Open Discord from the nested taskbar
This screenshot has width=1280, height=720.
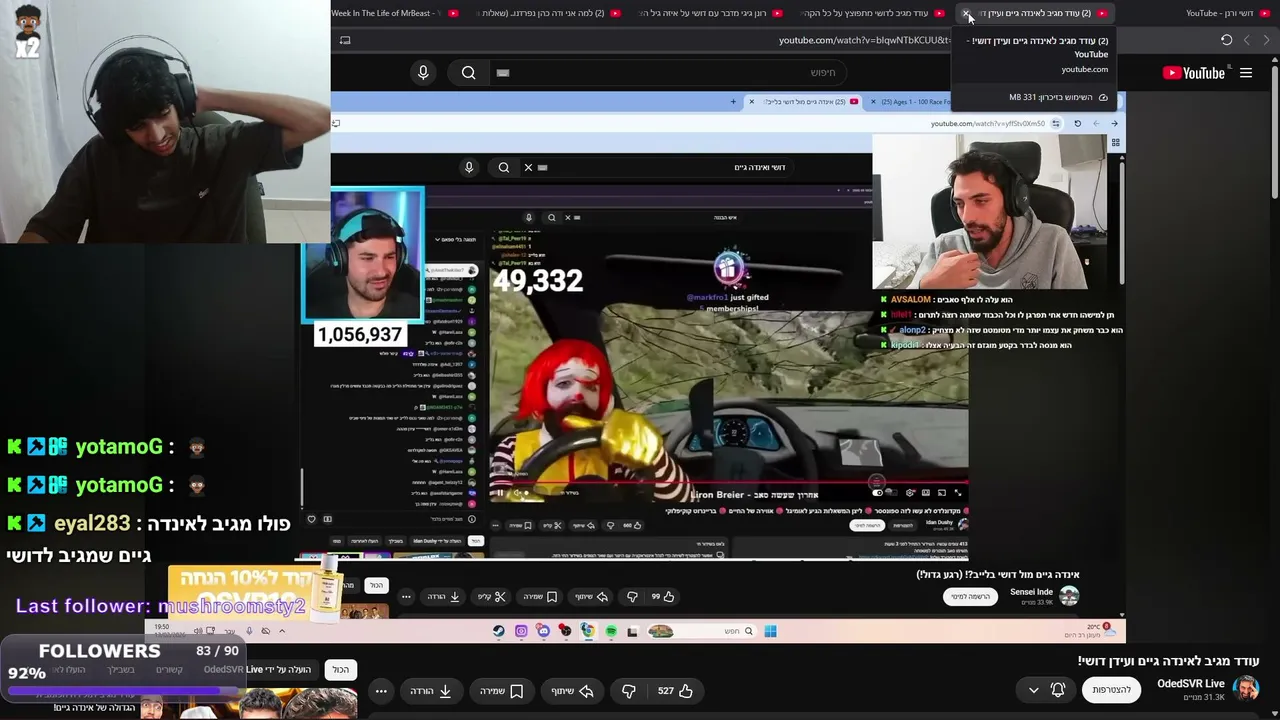click(x=543, y=631)
